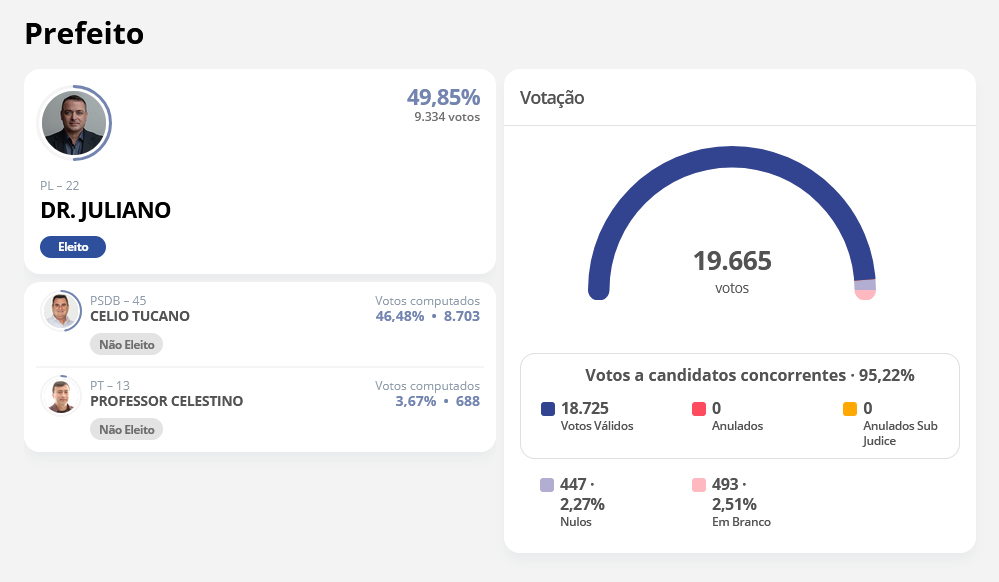Image resolution: width=999 pixels, height=582 pixels.
Task: Click the CELIO TUCANO candidate name
Action: click(140, 316)
